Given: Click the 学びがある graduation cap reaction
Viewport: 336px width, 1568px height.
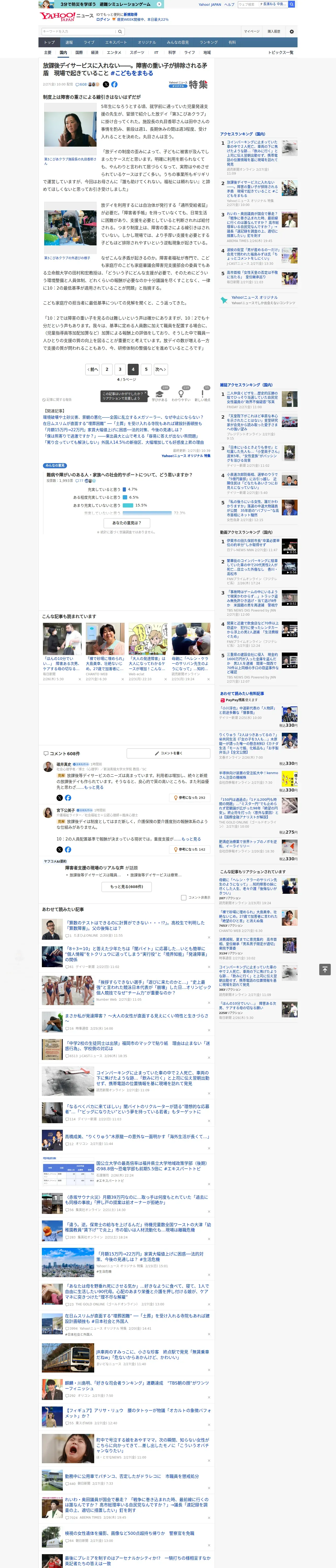Looking at the screenshot, I should tap(160, 394).
